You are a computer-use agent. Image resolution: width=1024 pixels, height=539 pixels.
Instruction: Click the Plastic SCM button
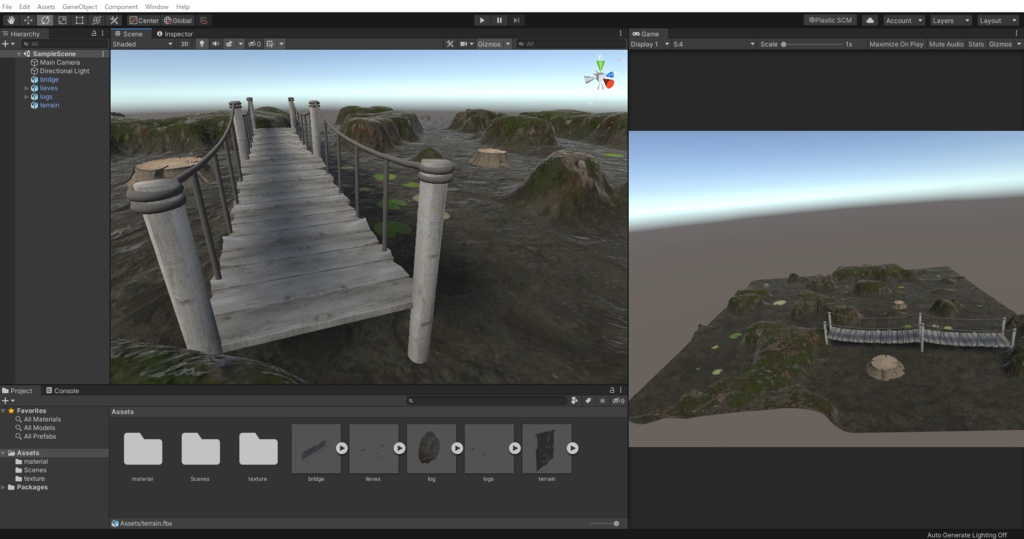830,20
